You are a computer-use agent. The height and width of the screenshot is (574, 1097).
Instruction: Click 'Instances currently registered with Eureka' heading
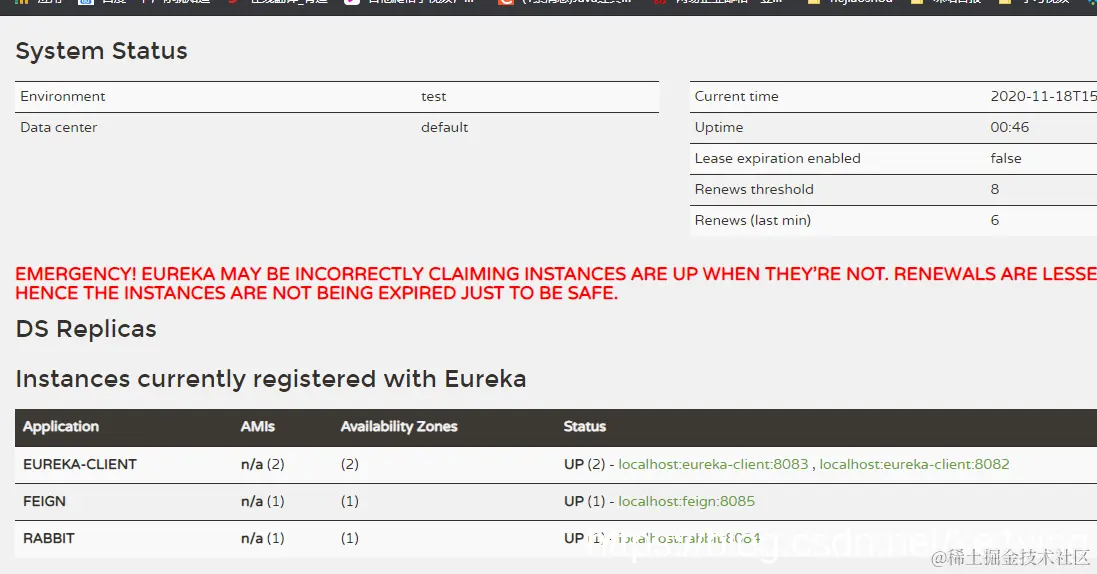tap(271, 379)
